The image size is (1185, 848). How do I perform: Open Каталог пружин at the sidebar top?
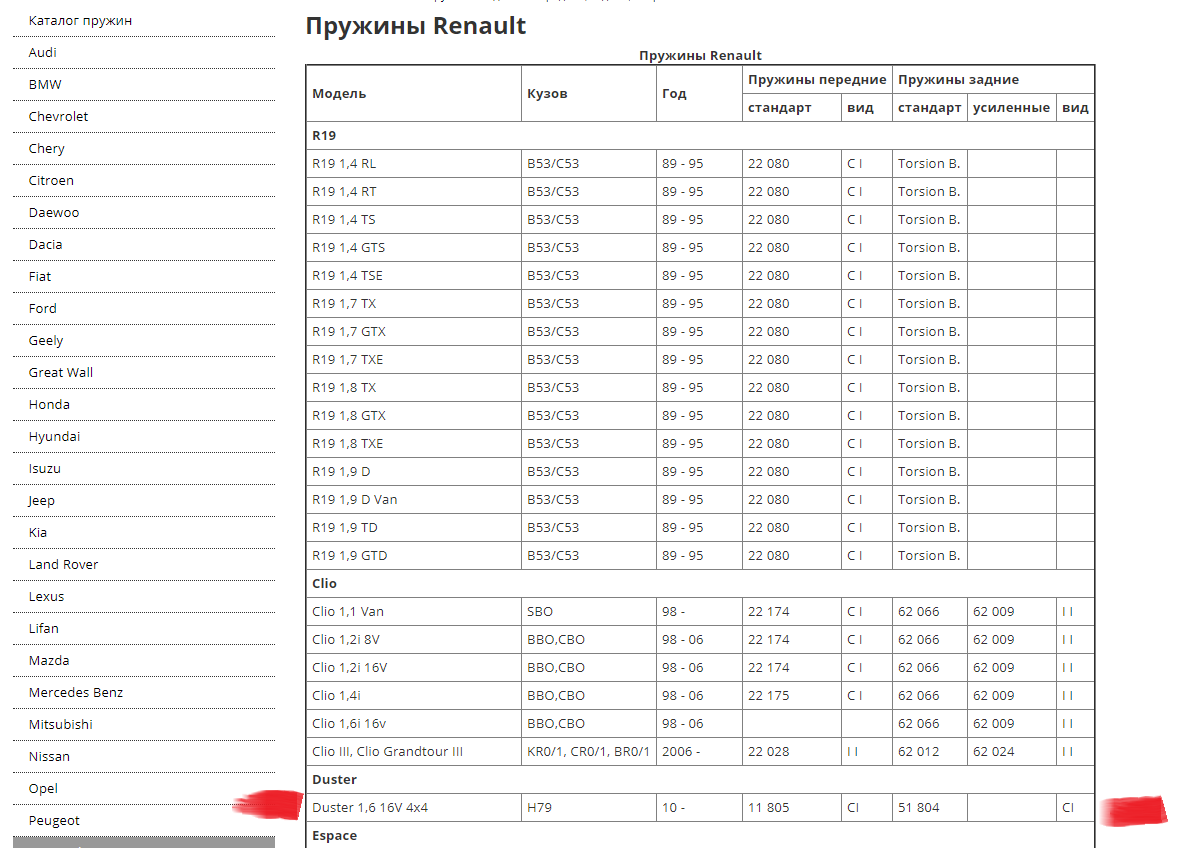tap(80, 20)
